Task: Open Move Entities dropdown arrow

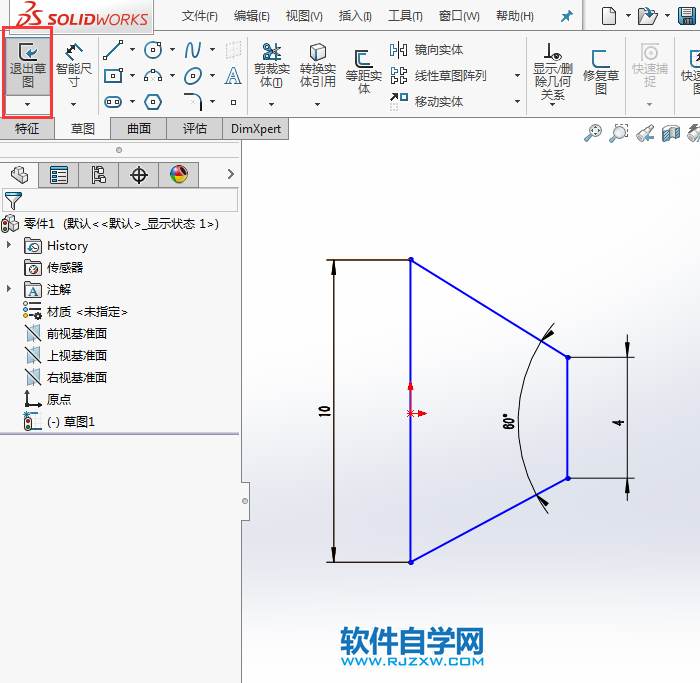Action: pos(517,101)
